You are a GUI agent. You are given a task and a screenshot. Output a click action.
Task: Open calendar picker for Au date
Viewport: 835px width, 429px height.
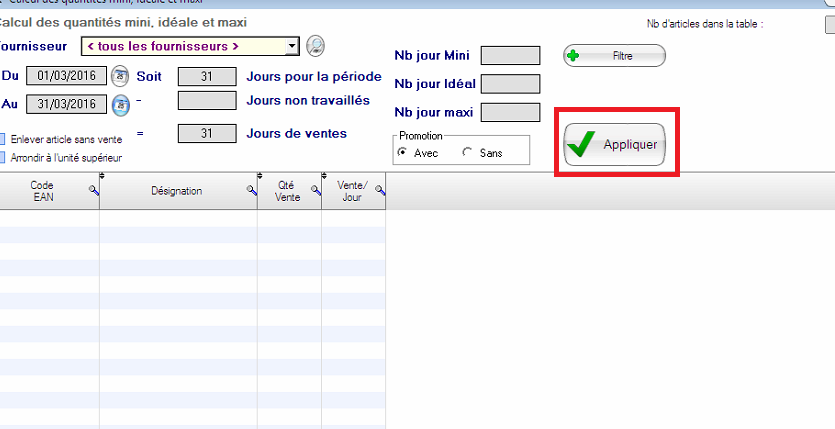pyautogui.click(x=120, y=104)
